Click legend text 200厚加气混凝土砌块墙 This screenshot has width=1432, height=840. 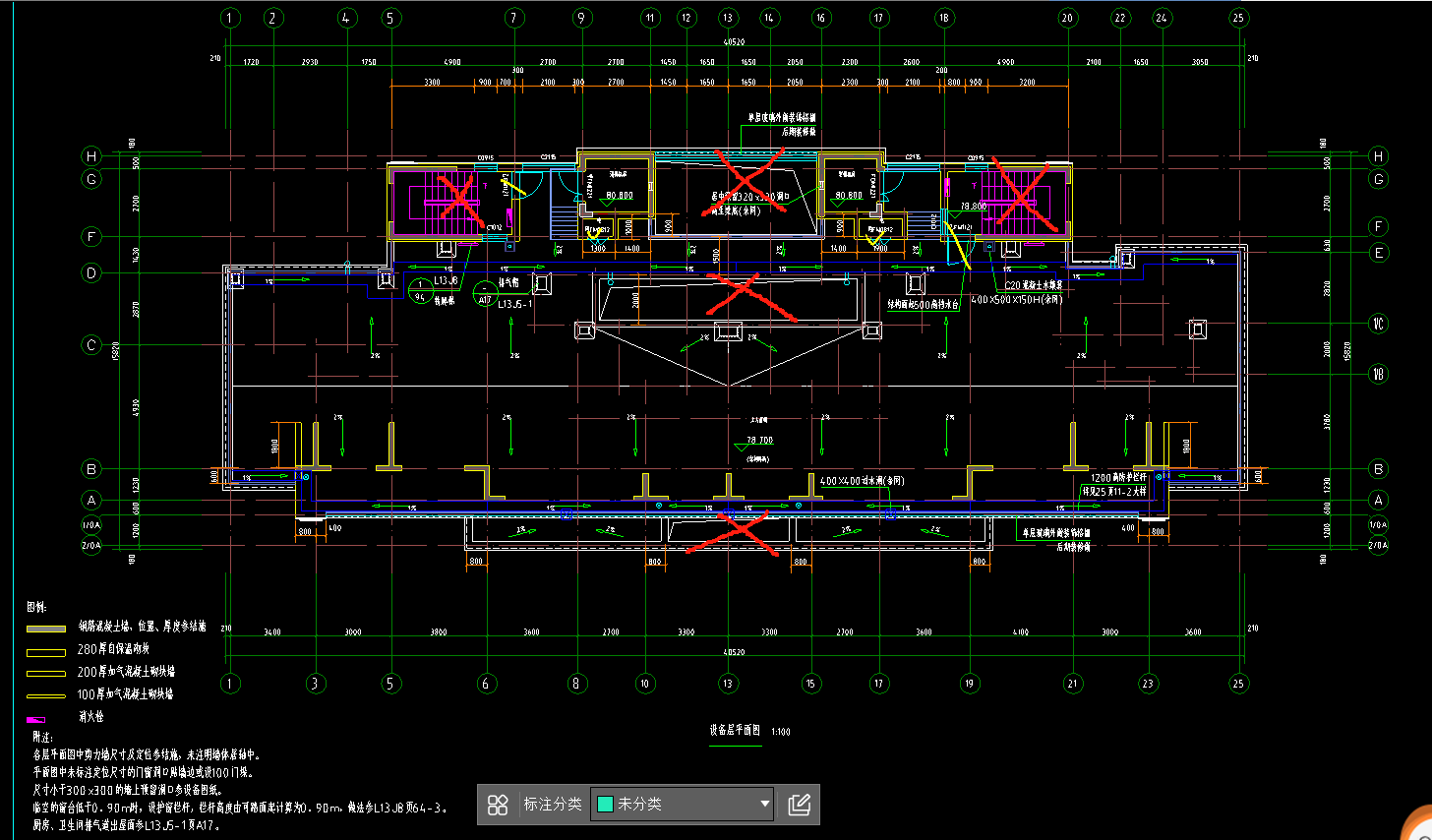[126, 672]
